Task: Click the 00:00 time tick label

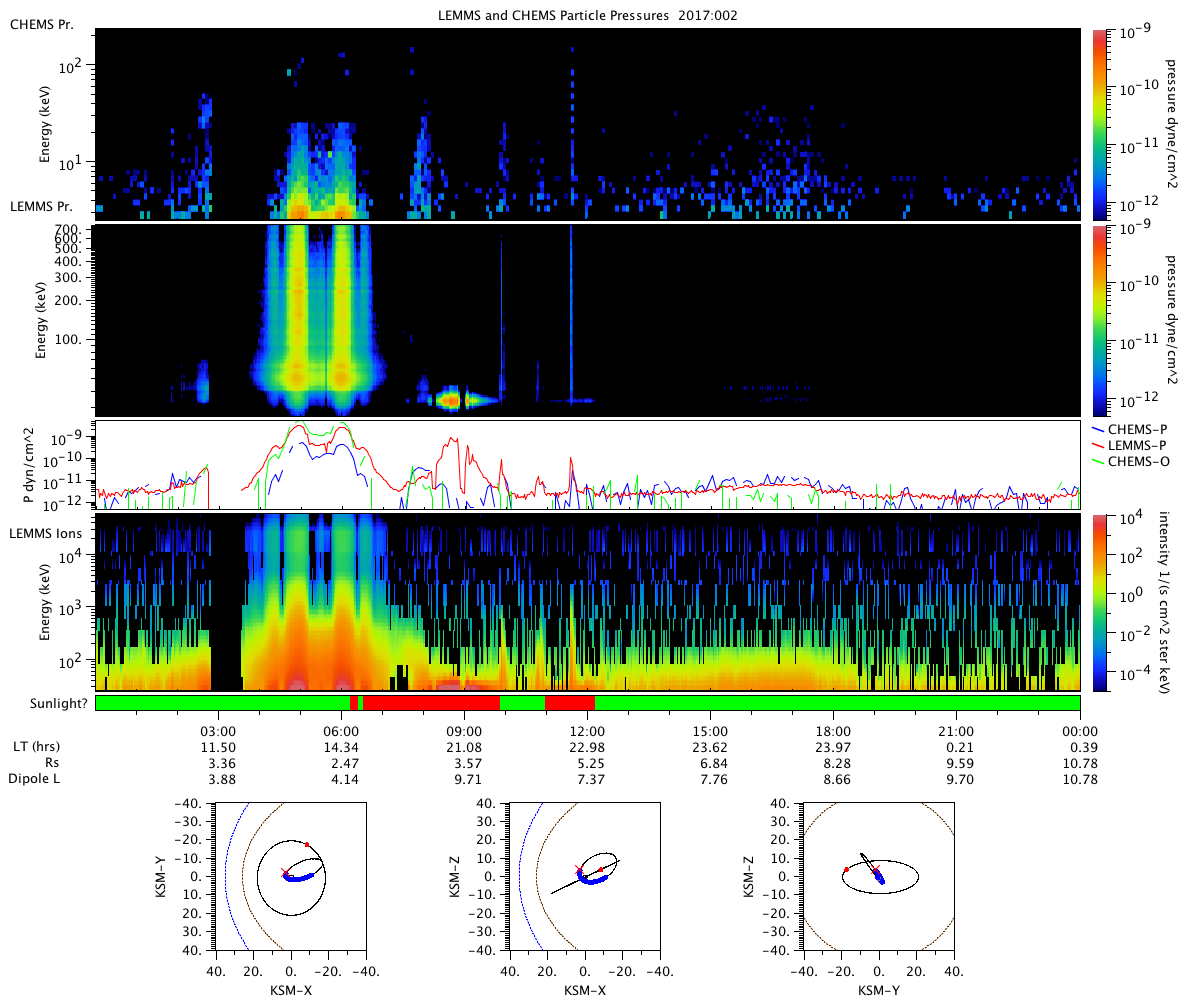Action: pos(1080,731)
